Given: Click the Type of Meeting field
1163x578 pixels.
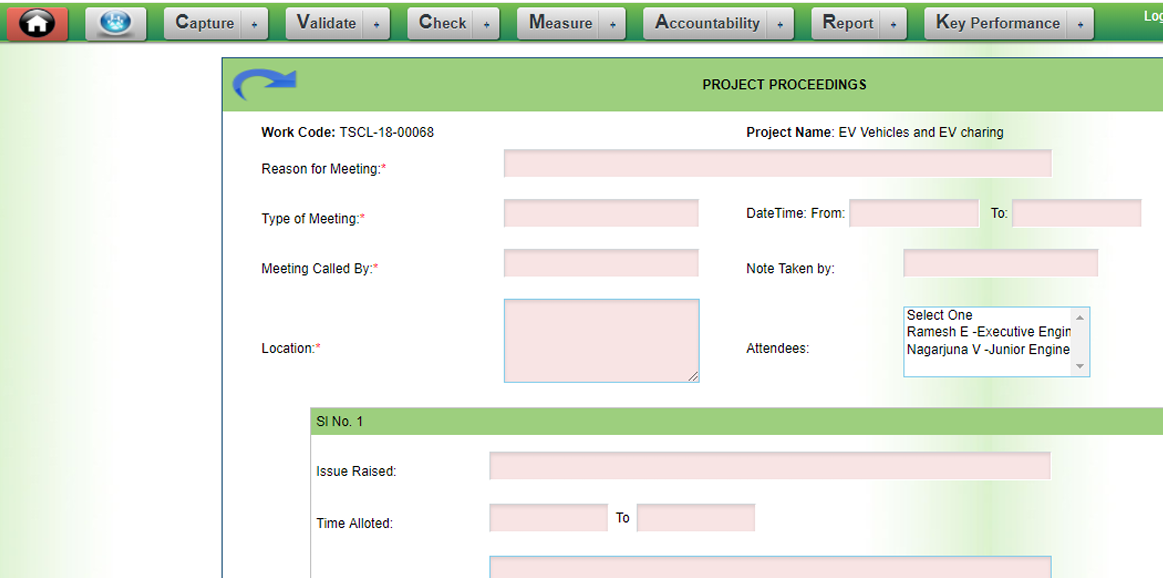Looking at the screenshot, I should (601, 213).
